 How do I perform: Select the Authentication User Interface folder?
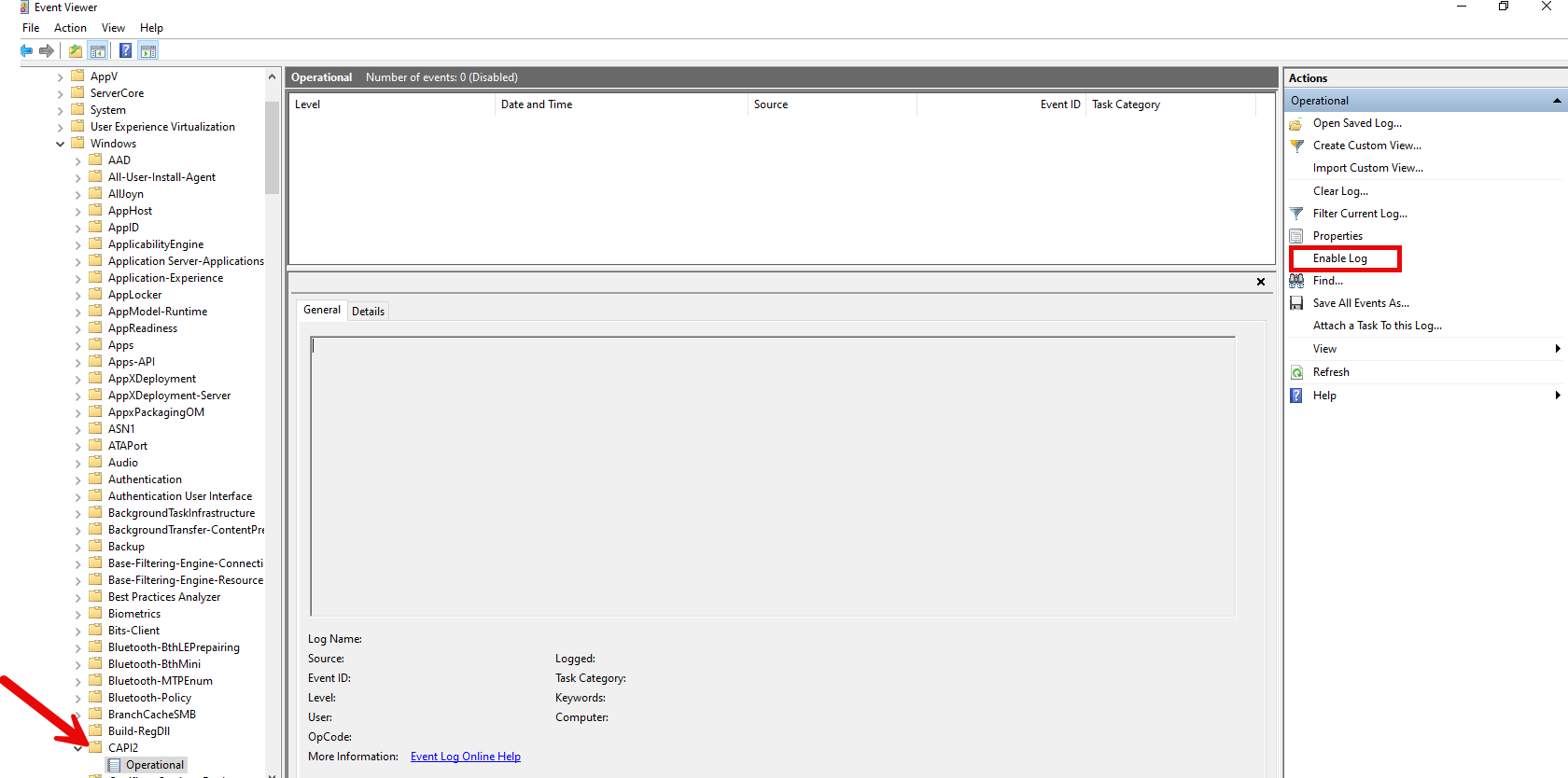(180, 496)
